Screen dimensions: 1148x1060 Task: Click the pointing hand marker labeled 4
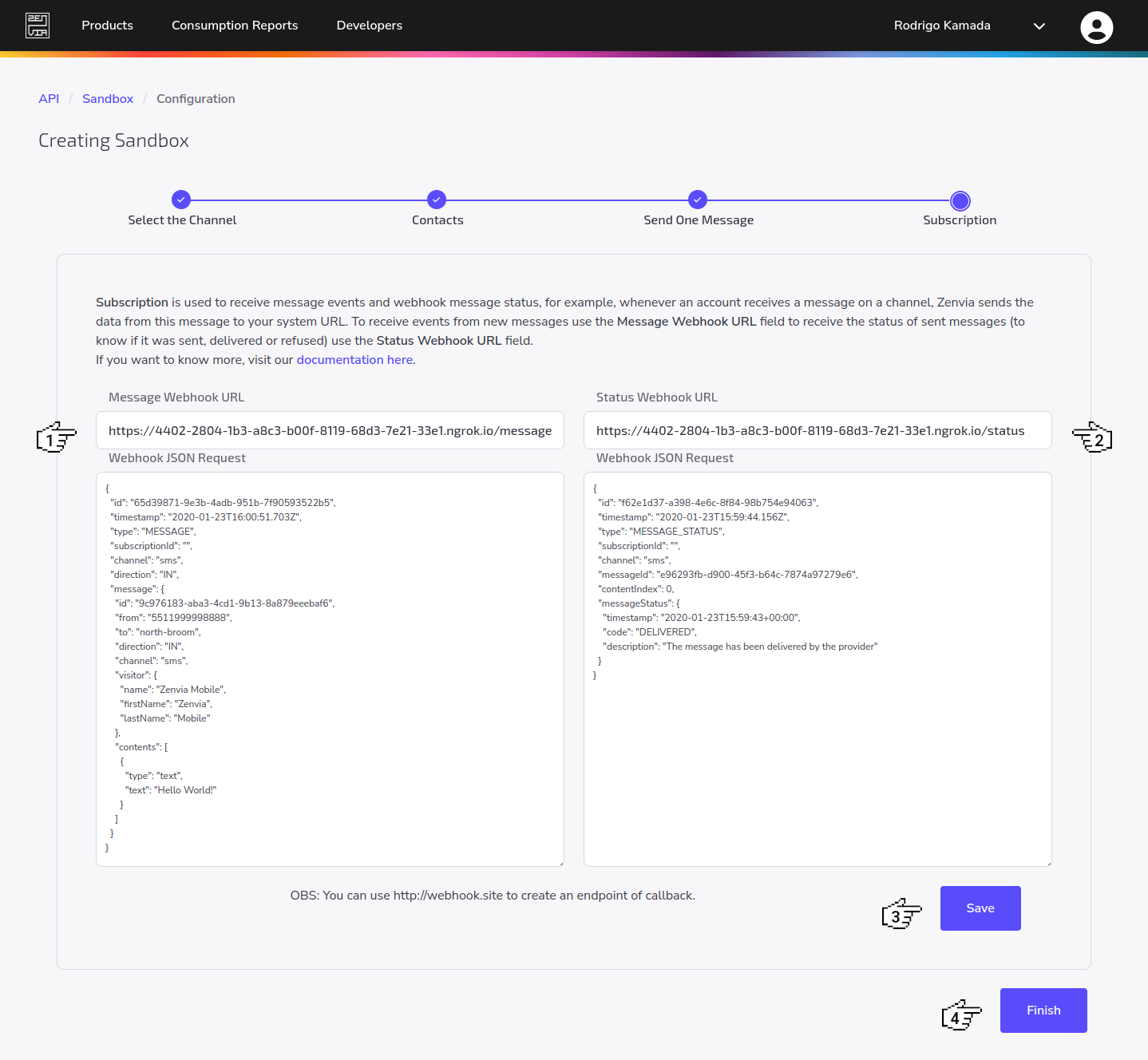coord(960,1015)
